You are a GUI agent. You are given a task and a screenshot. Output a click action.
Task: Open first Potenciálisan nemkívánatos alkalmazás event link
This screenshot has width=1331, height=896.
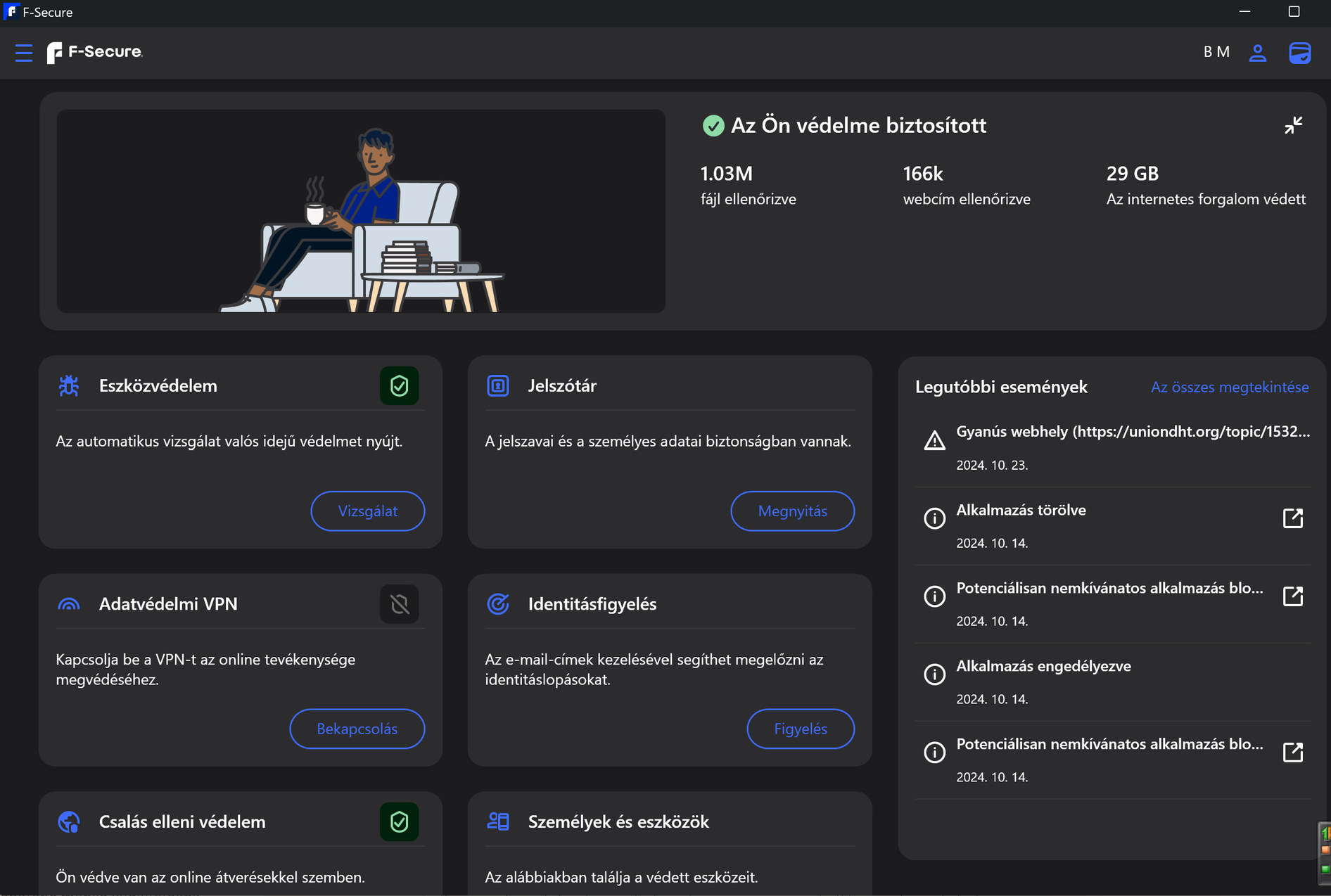pos(1292,596)
